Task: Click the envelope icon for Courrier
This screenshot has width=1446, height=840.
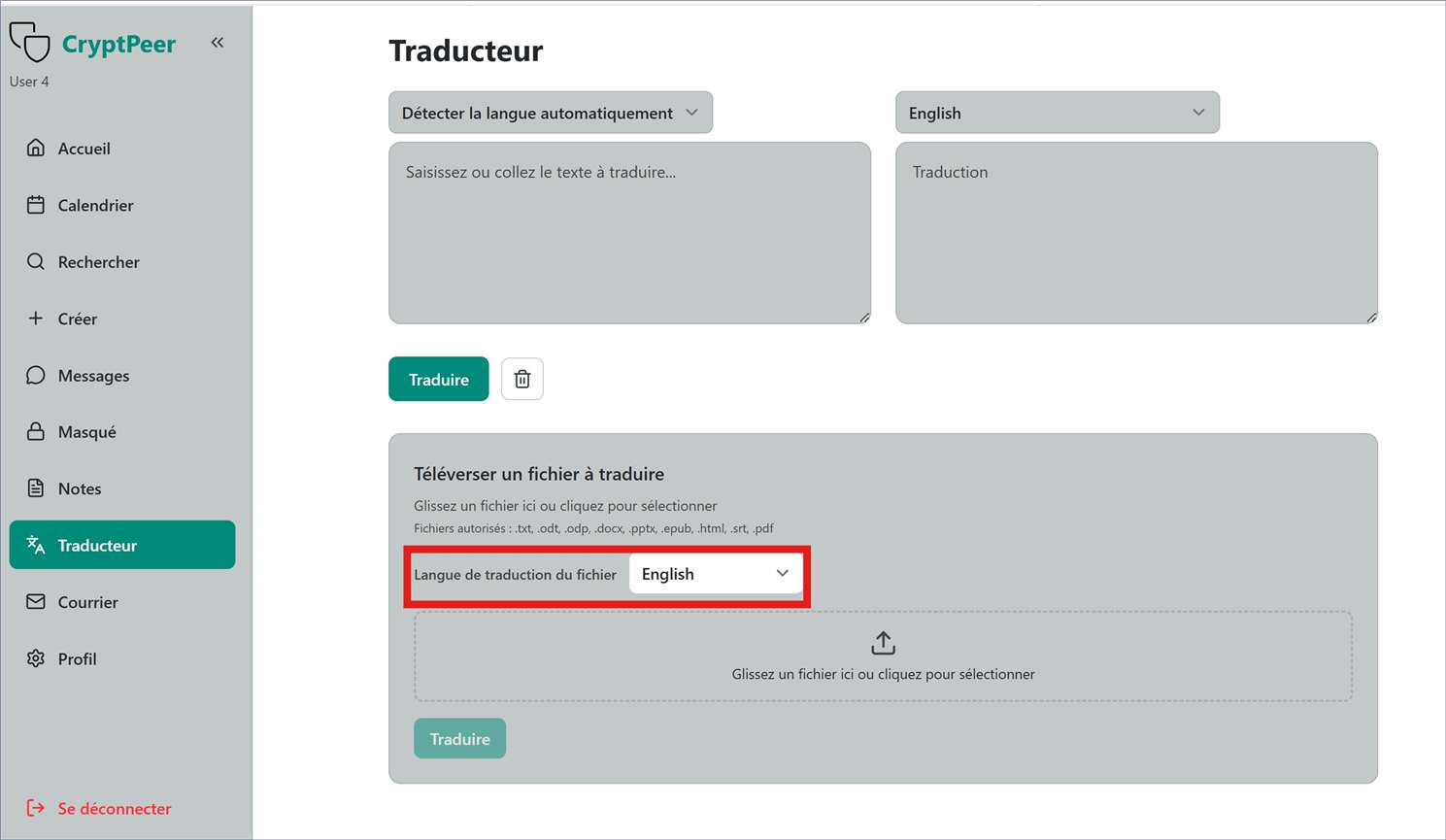Action: click(x=36, y=602)
